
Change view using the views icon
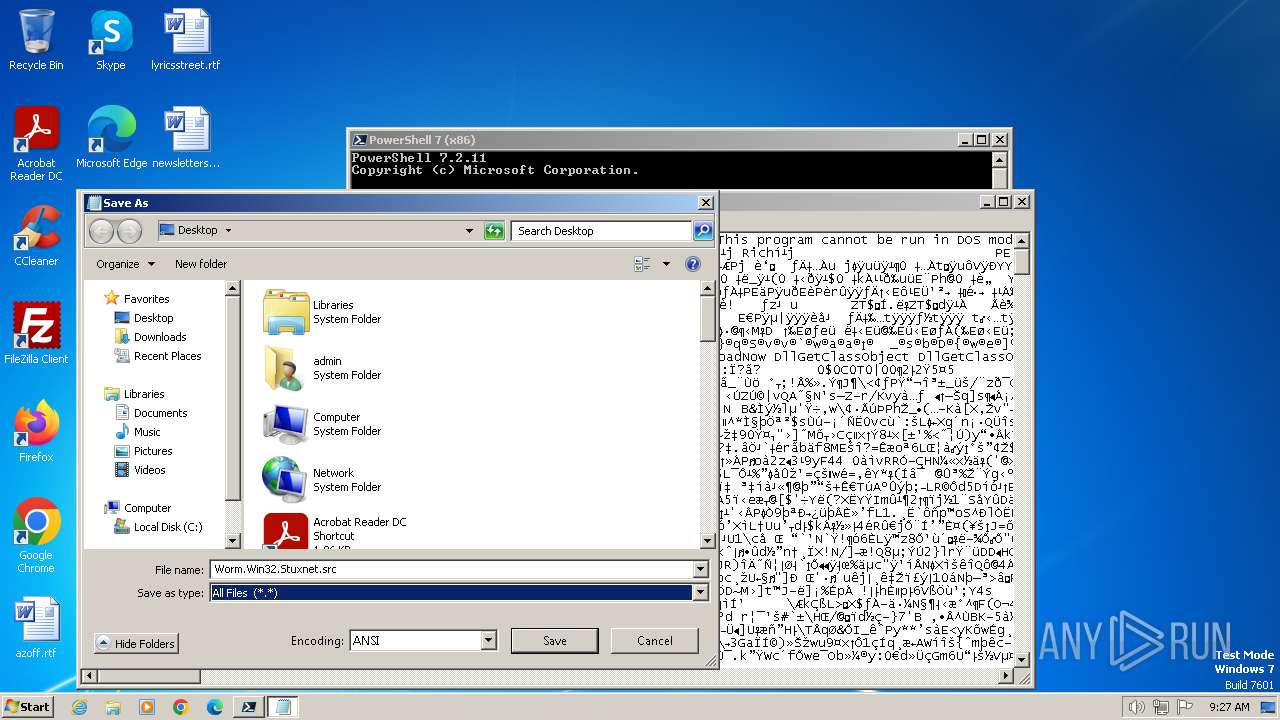click(642, 264)
